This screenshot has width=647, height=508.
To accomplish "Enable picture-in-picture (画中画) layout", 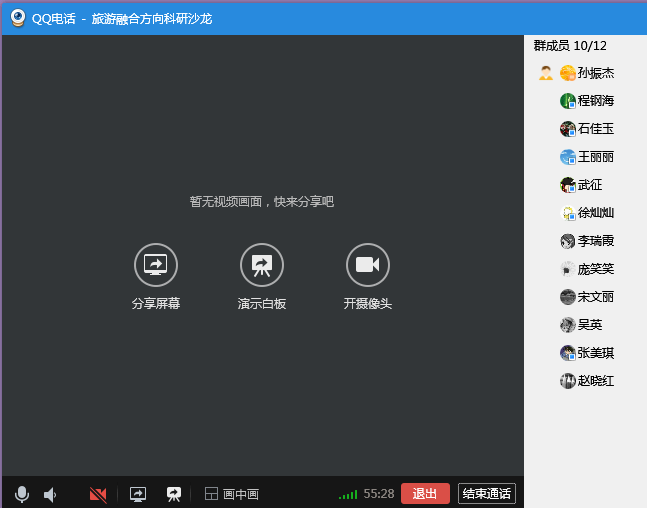I will coord(232,494).
